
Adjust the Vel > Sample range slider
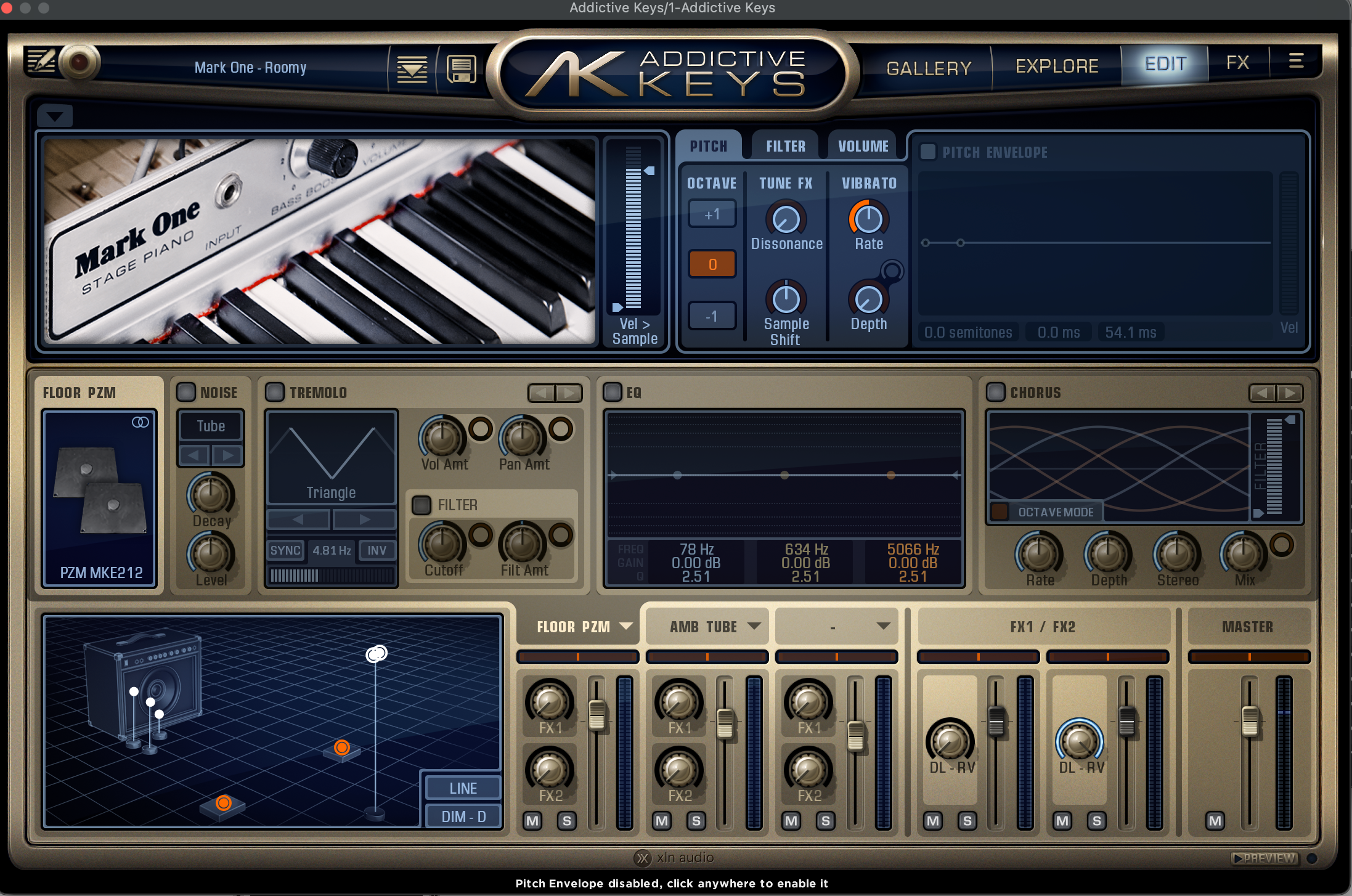point(634,228)
